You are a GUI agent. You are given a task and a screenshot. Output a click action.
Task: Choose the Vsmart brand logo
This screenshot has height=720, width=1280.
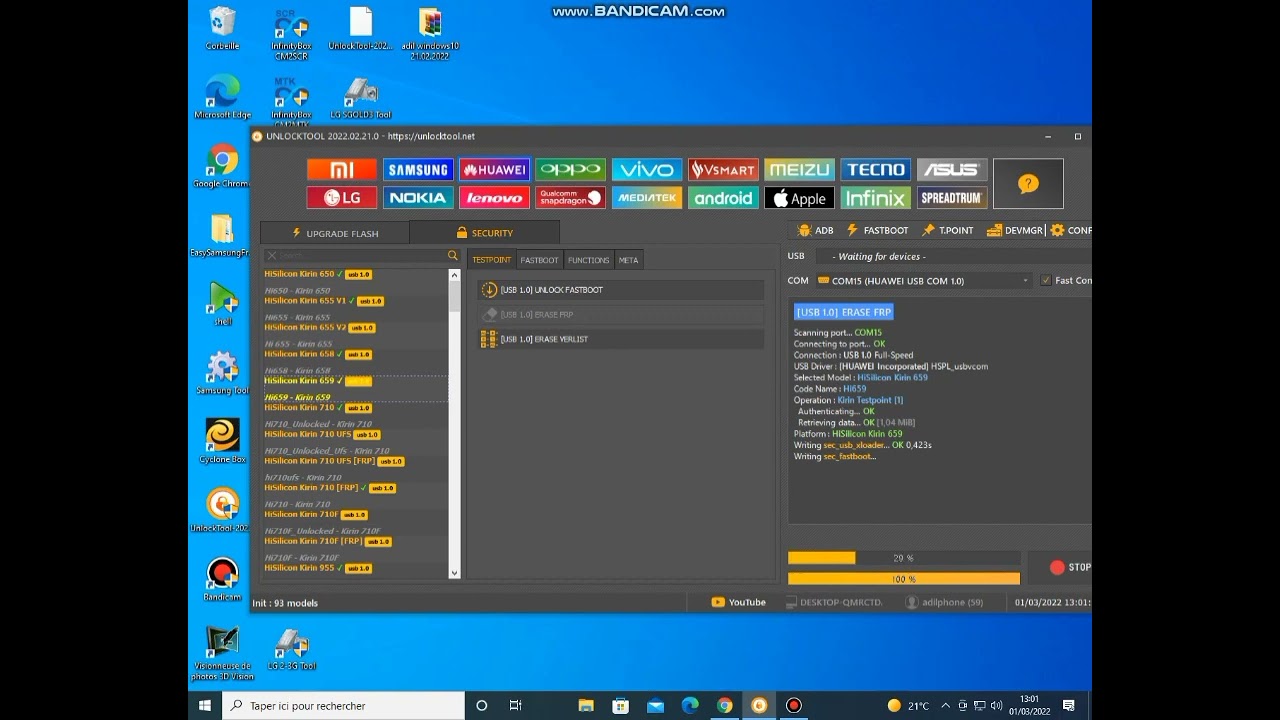point(723,170)
